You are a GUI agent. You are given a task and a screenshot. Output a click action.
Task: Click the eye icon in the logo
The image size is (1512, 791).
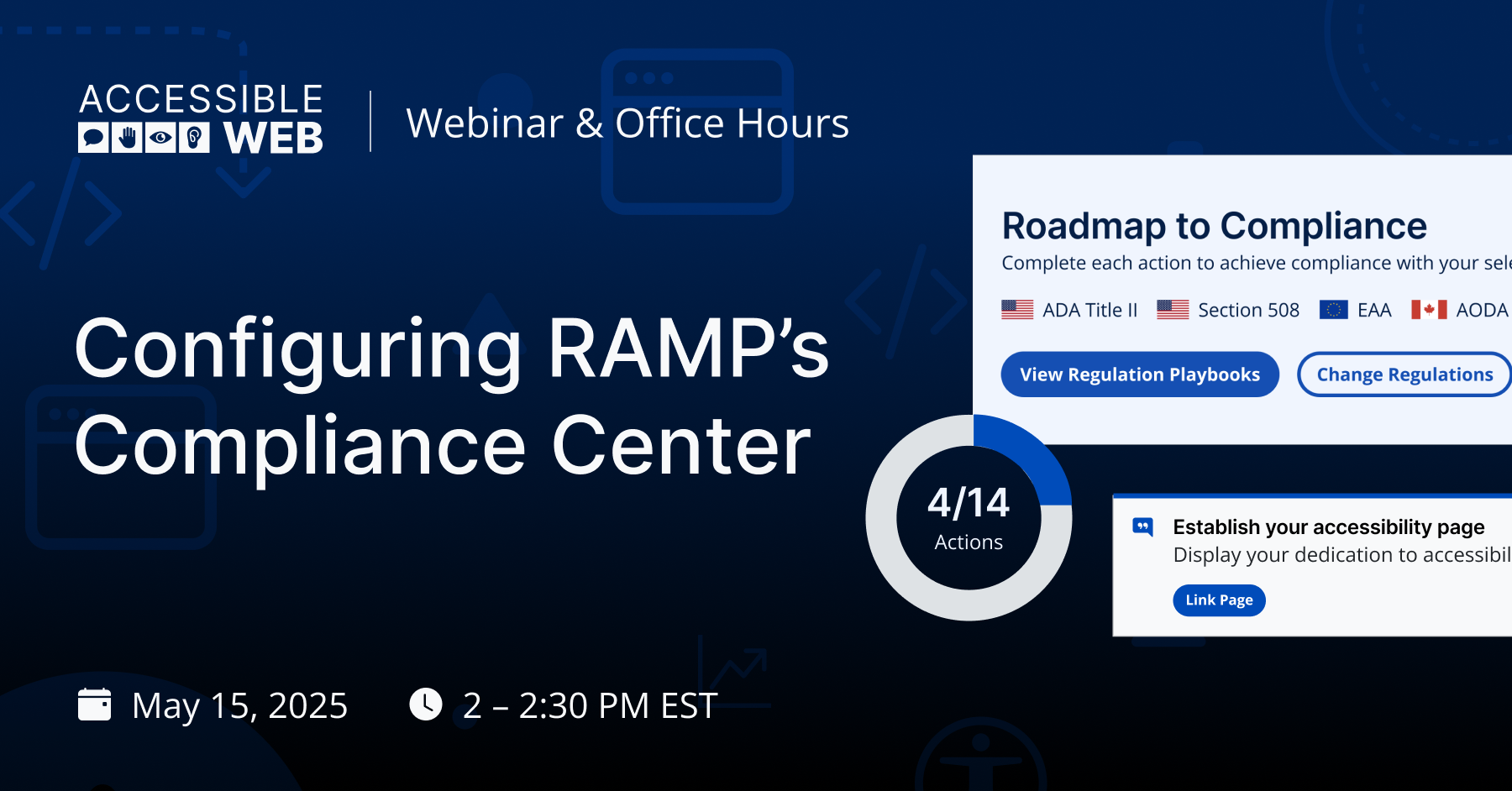pos(160,138)
